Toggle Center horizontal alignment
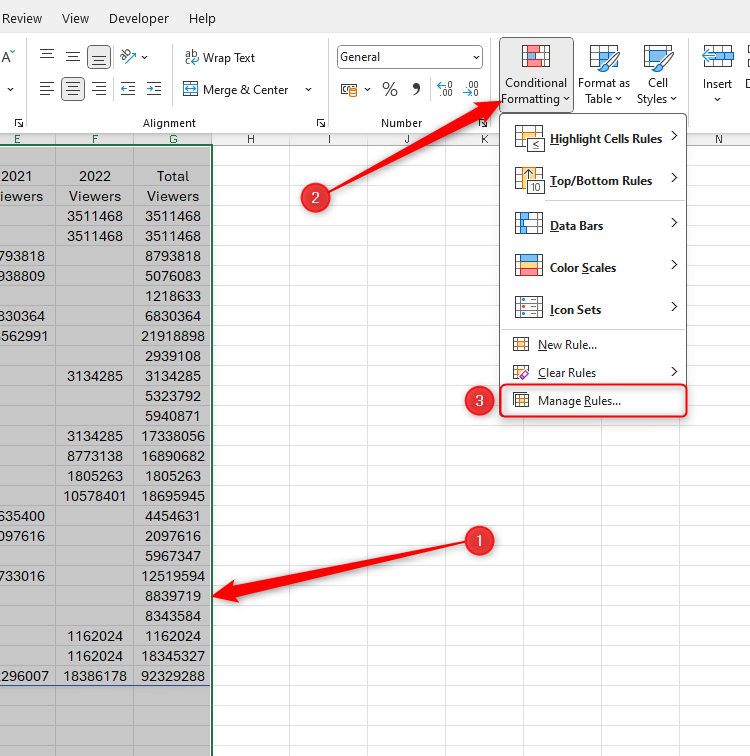The height and width of the screenshot is (756, 750). (x=73, y=90)
